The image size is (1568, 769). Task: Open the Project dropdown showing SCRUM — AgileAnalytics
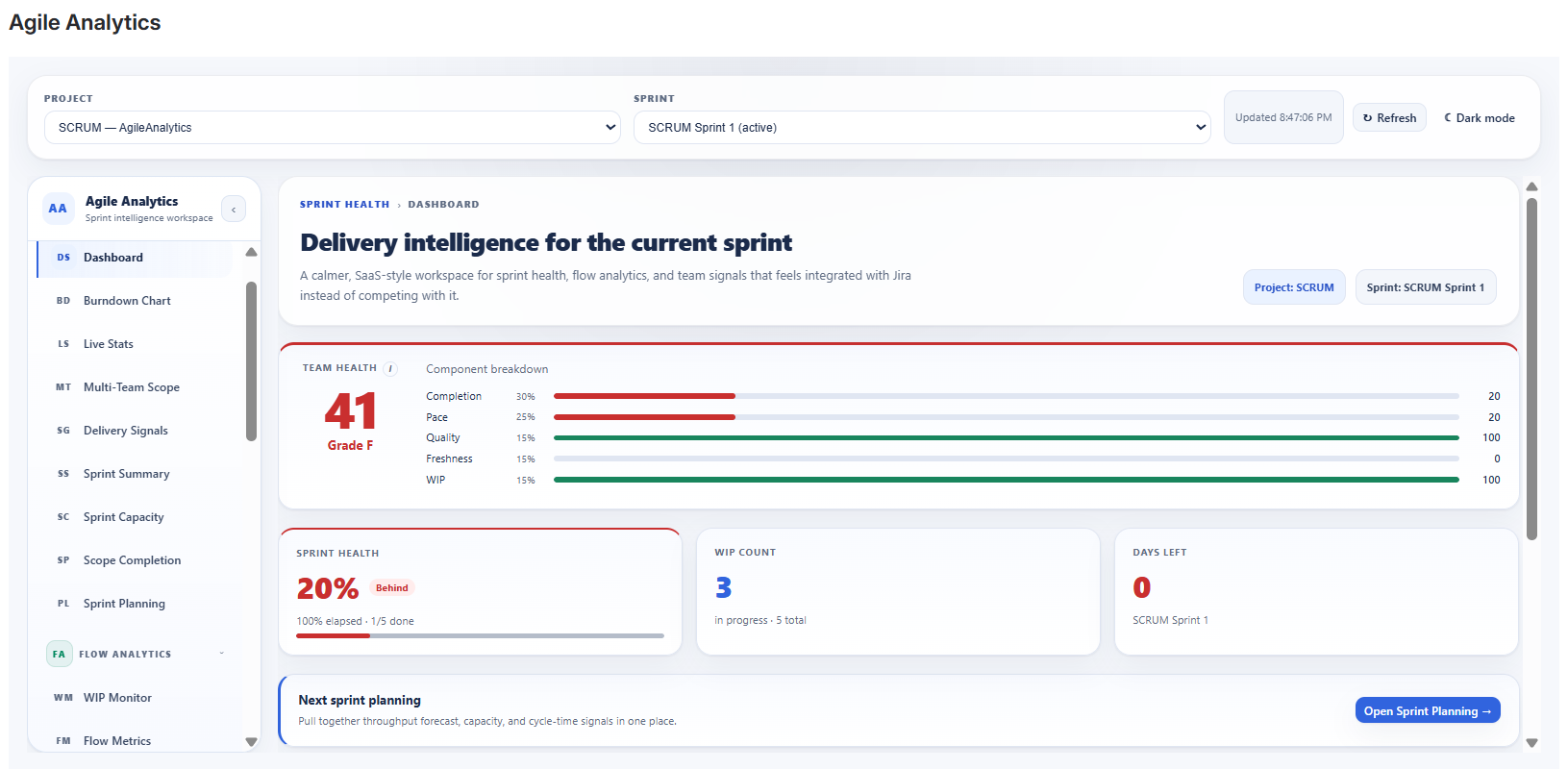click(x=333, y=127)
